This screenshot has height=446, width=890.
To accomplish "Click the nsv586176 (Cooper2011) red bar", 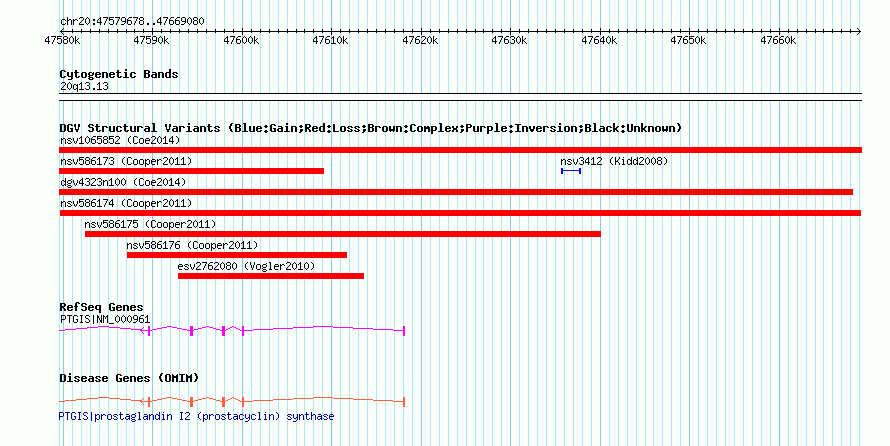I will (x=237, y=255).
